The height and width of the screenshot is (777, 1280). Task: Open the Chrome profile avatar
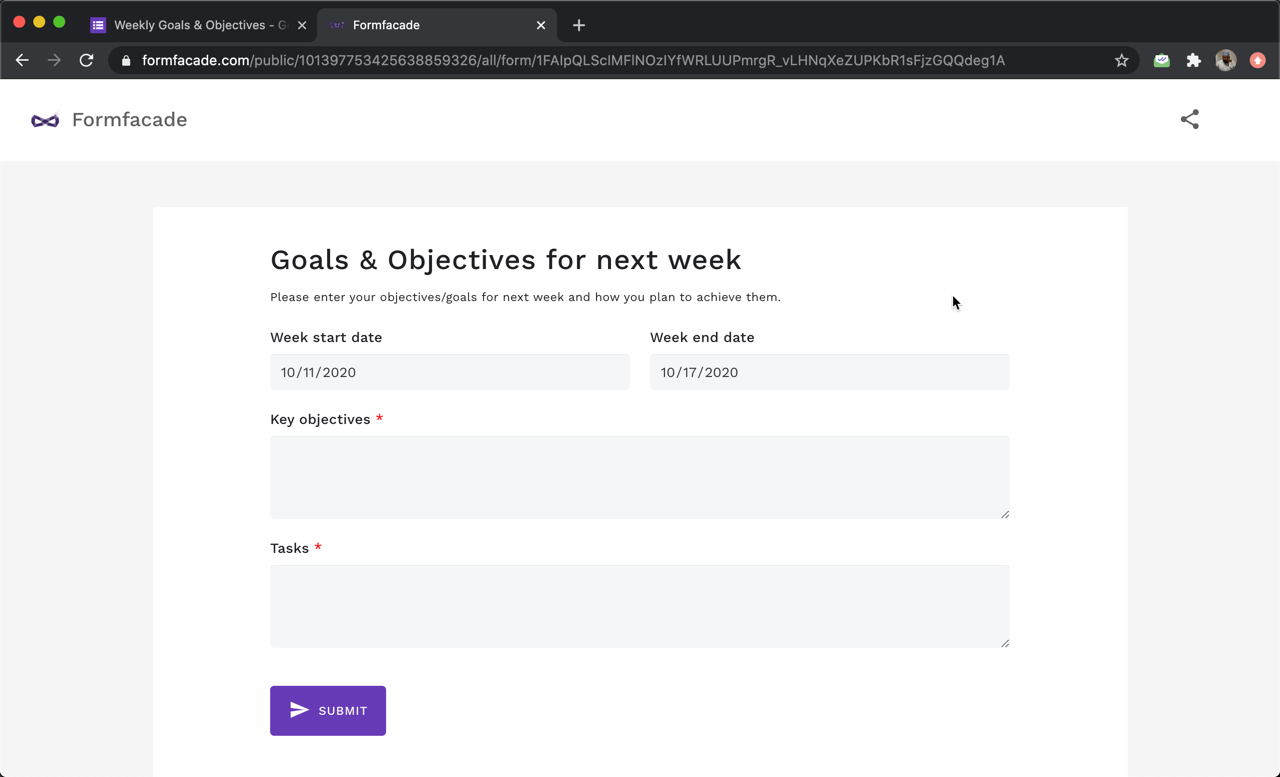pyautogui.click(x=1225, y=60)
